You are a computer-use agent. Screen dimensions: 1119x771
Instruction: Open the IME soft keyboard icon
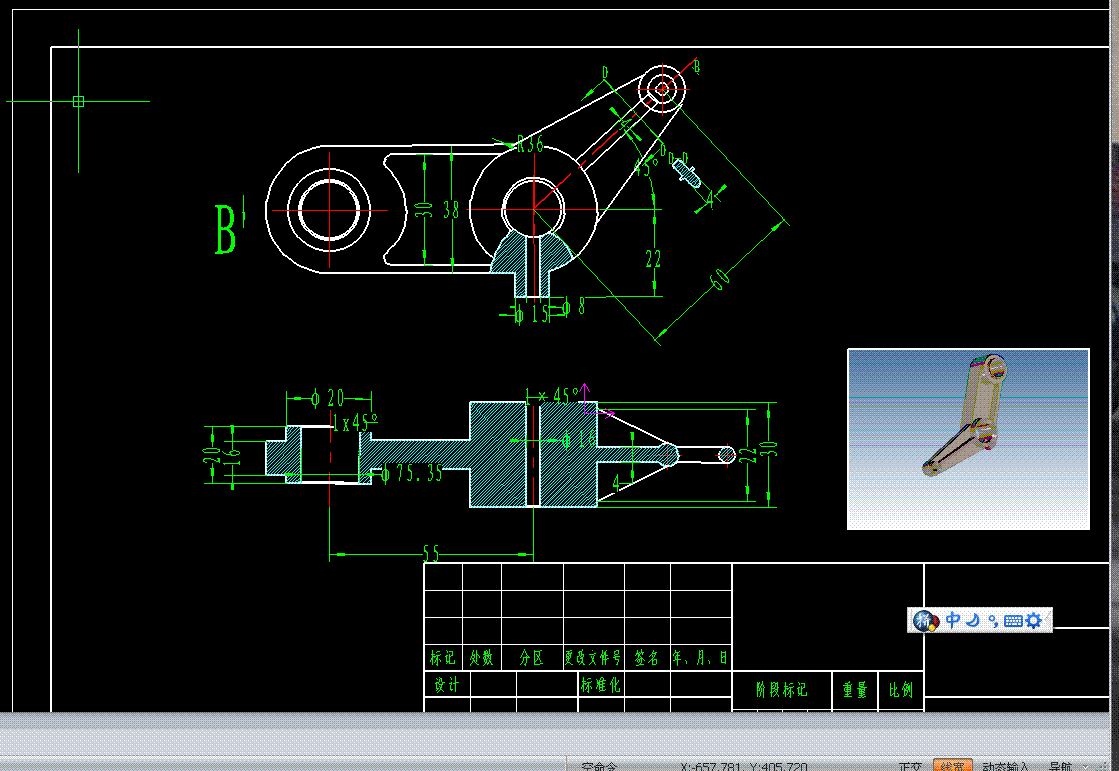(1013, 620)
